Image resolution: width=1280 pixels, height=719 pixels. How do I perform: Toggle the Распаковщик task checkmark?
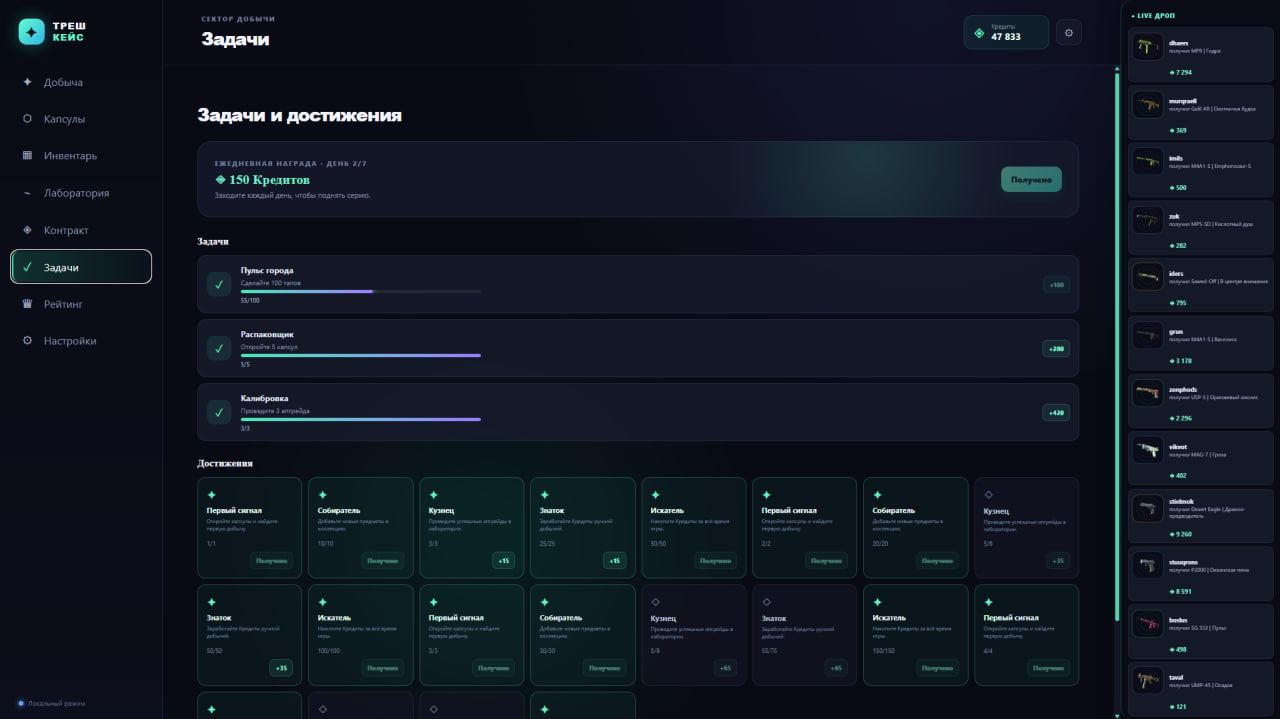219,348
